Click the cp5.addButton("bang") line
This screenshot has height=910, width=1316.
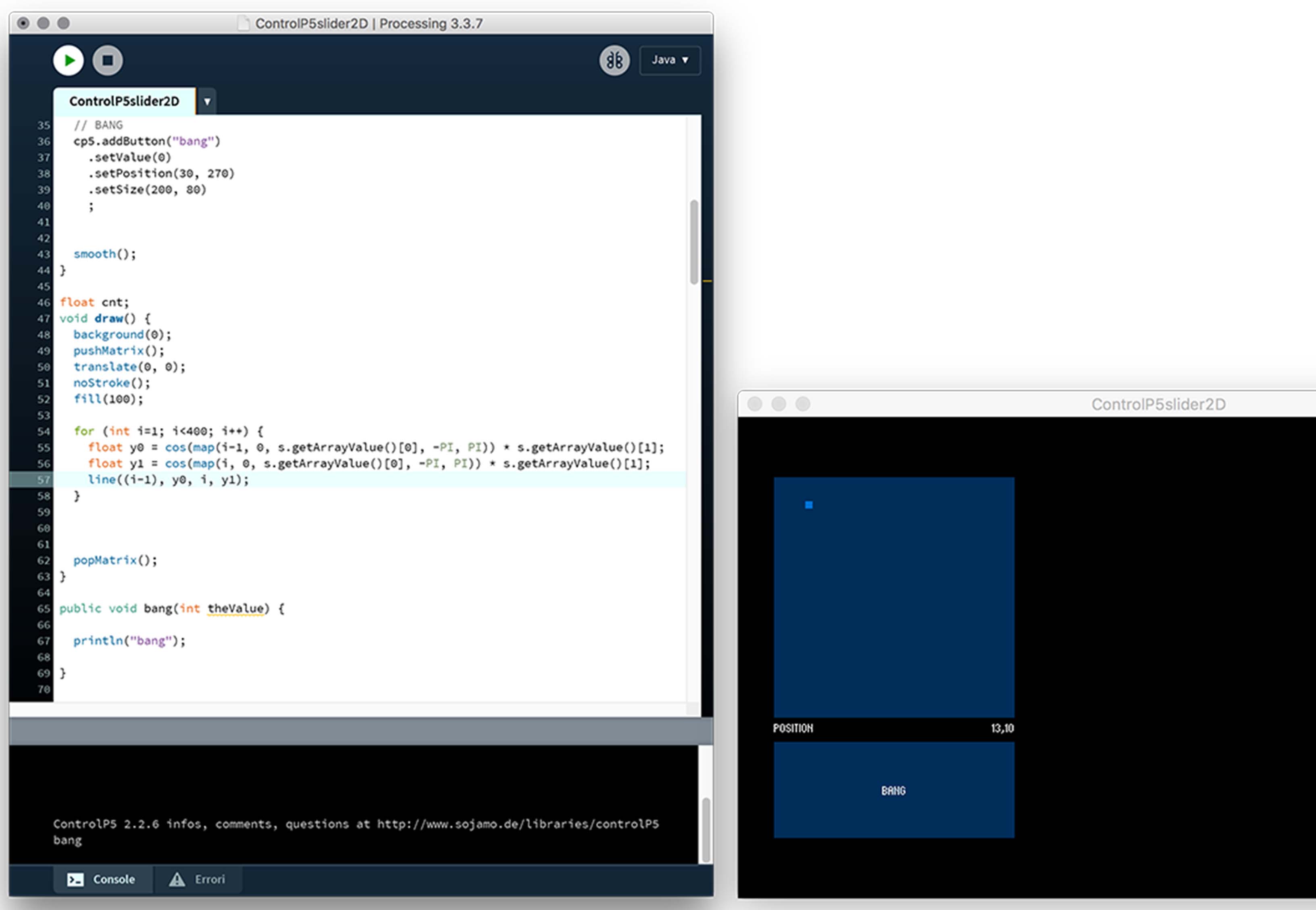pyautogui.click(x=147, y=141)
